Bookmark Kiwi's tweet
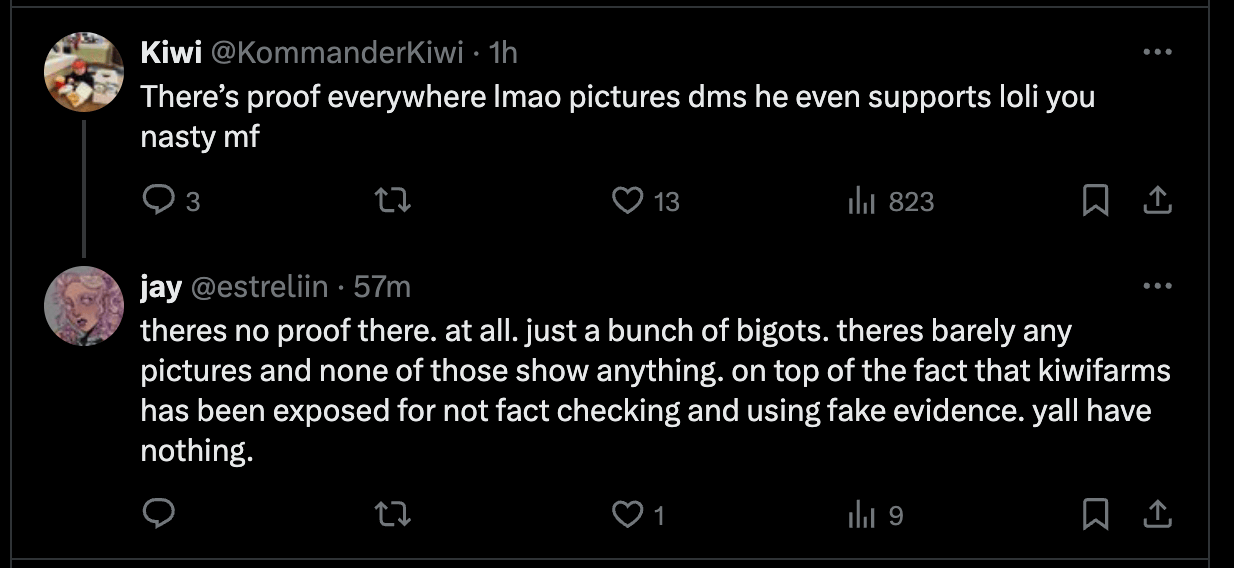 pos(1096,202)
